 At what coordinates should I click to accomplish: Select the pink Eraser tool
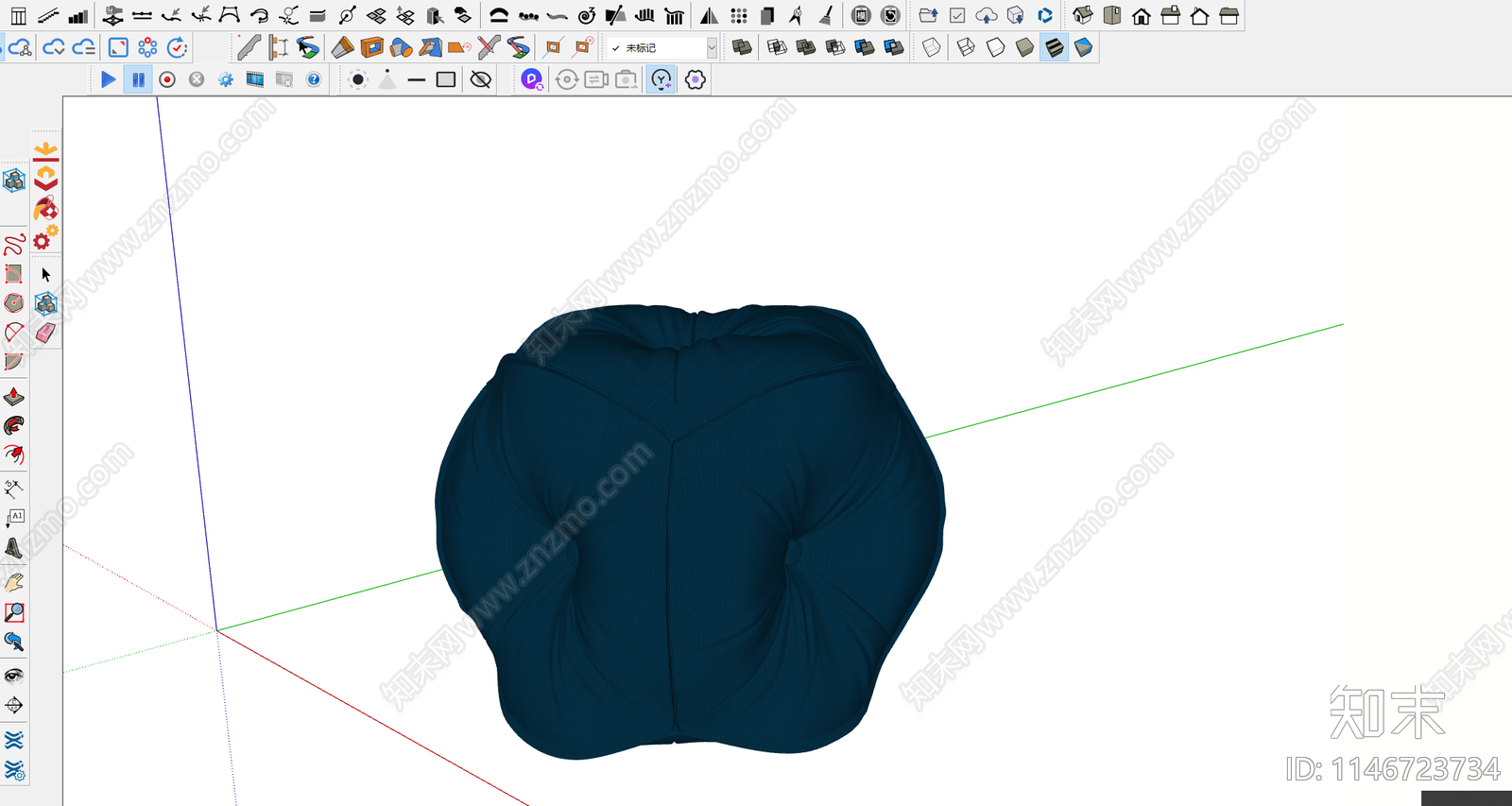pyautogui.click(x=45, y=333)
